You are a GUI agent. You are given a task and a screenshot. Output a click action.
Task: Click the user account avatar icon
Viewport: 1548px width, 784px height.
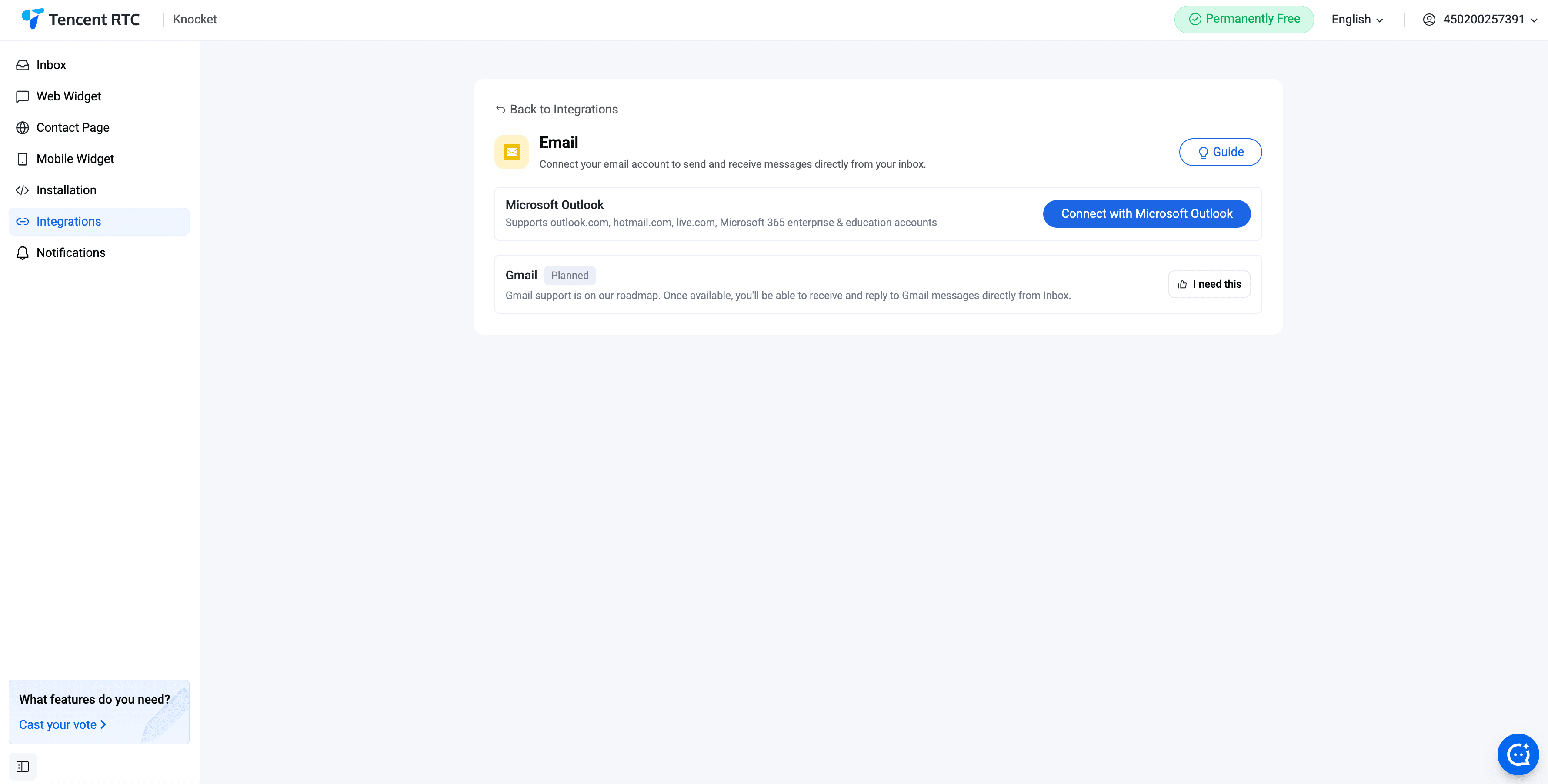pyautogui.click(x=1429, y=19)
